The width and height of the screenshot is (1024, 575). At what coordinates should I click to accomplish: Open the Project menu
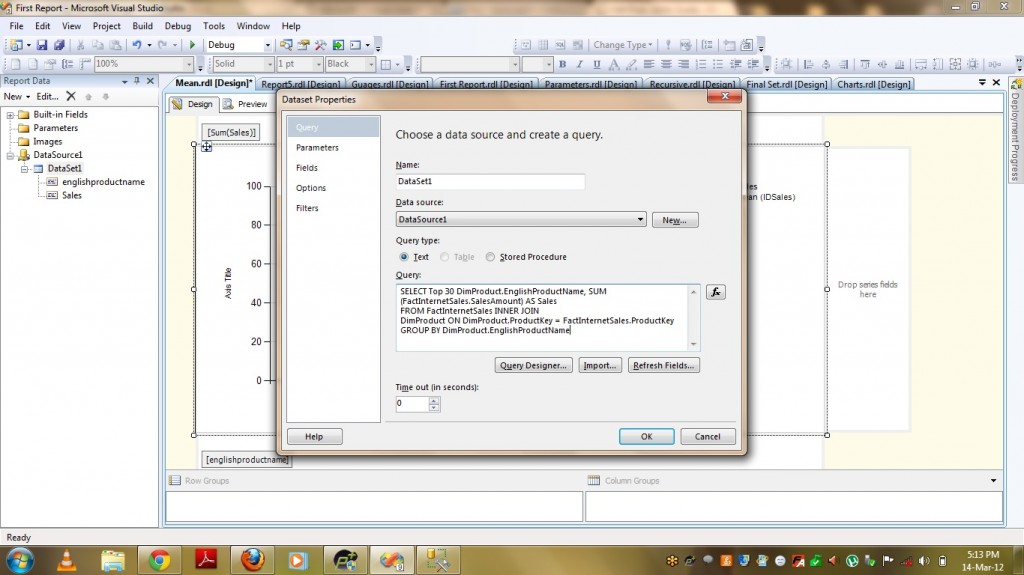(106, 26)
